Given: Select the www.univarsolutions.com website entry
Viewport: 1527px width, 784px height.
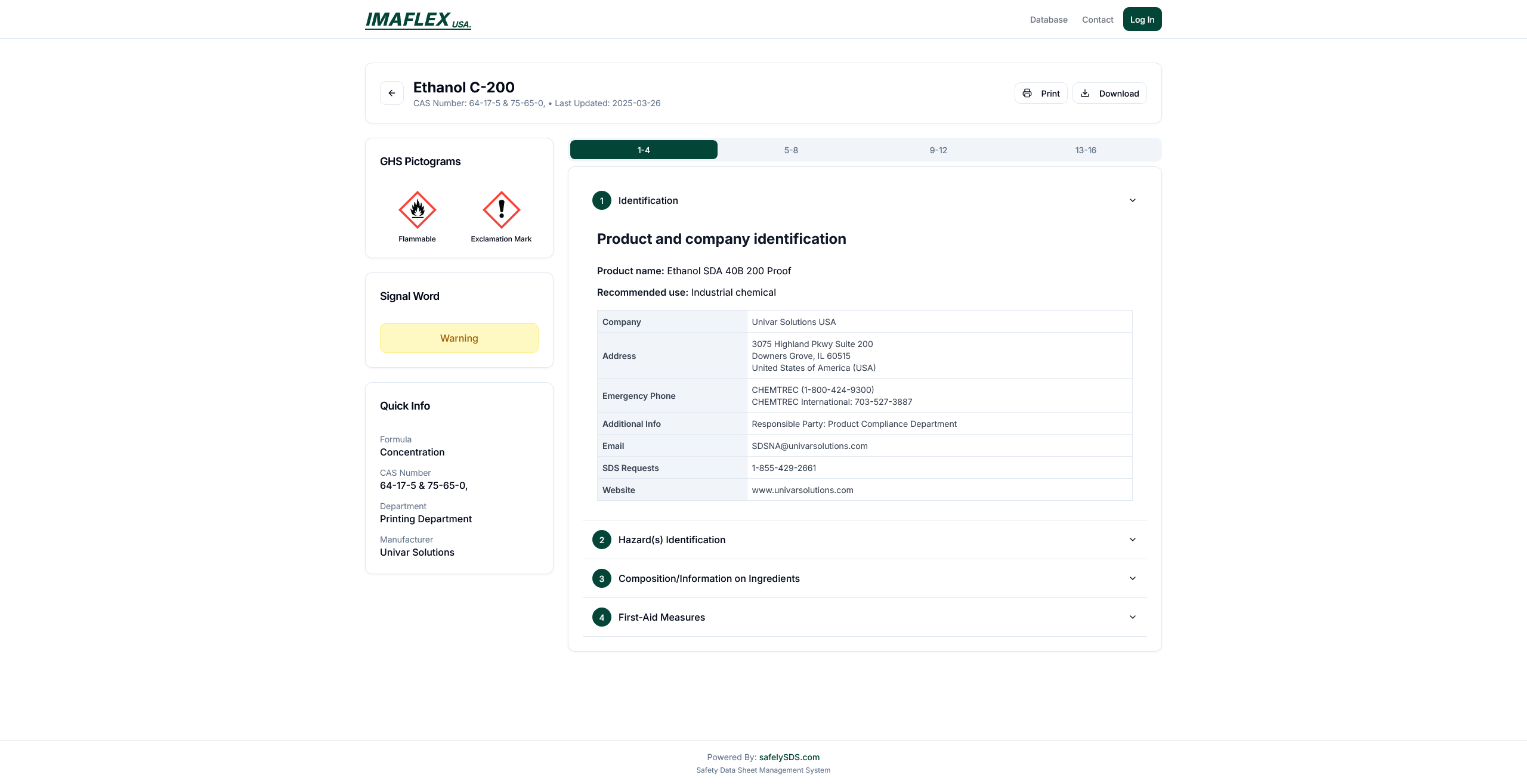Looking at the screenshot, I should coord(802,489).
